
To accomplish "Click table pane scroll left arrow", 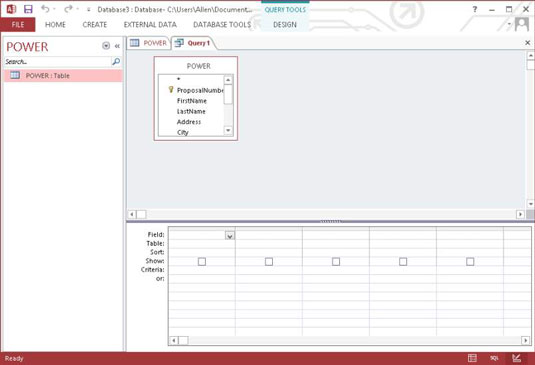I will coord(132,215).
